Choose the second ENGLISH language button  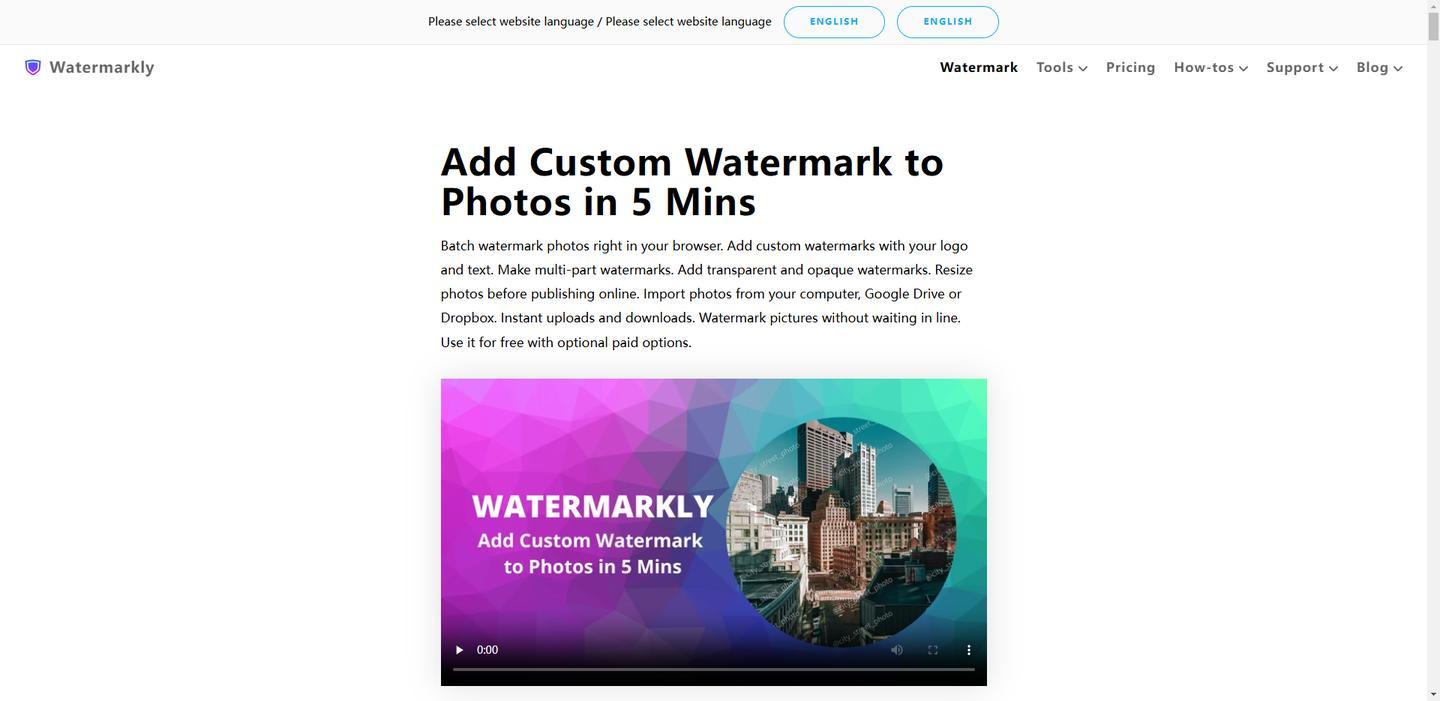[948, 22]
